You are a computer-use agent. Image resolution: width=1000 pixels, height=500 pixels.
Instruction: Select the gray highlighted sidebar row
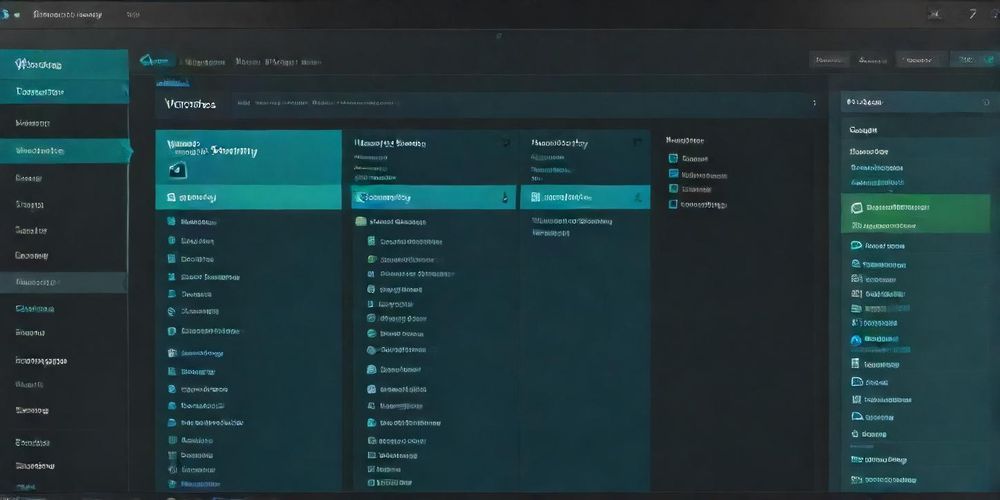(x=63, y=282)
